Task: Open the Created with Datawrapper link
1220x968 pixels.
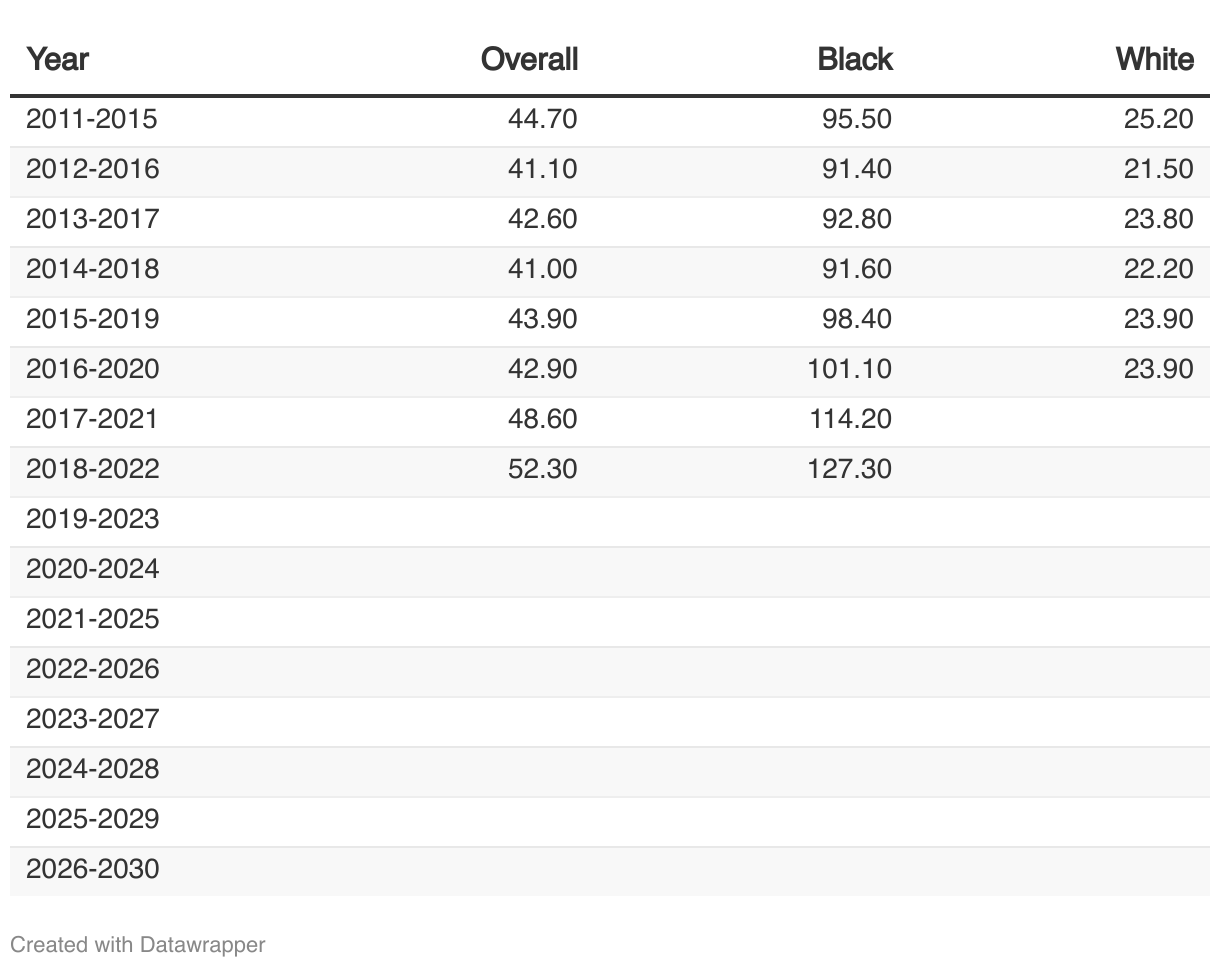Action: [137, 944]
